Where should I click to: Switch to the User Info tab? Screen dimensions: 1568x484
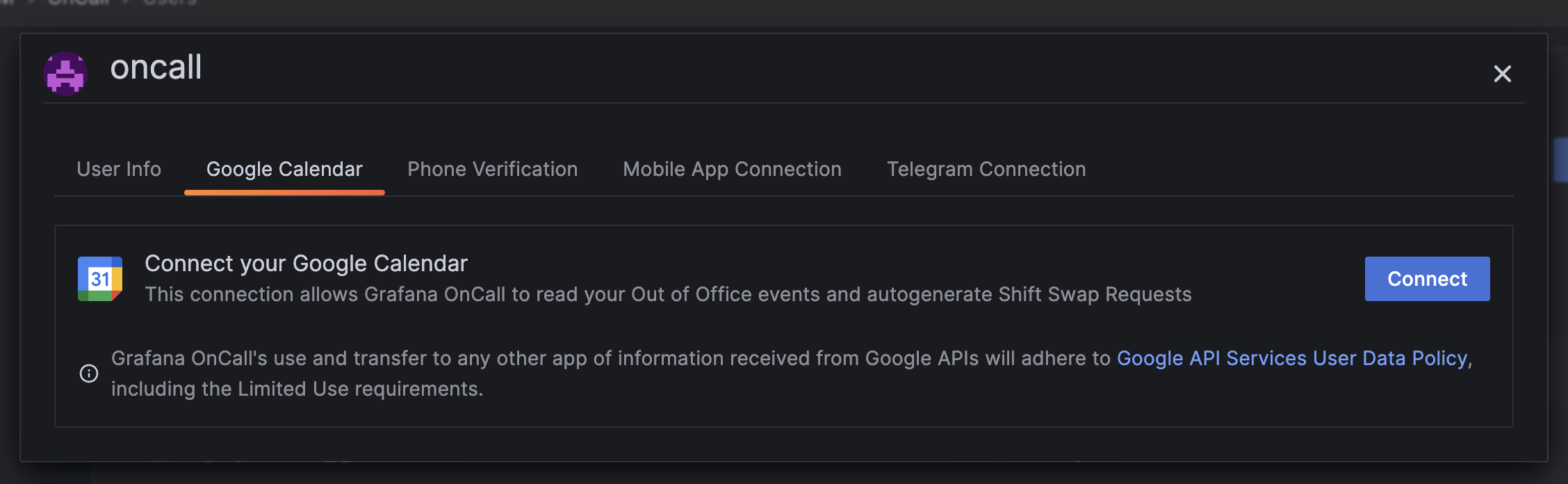(x=119, y=169)
